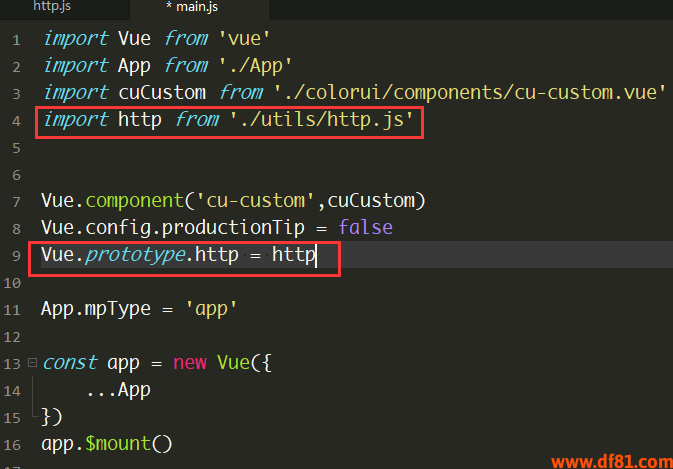Click mpType on line 11
Viewport: 673px width, 469px height.
tap(118, 309)
